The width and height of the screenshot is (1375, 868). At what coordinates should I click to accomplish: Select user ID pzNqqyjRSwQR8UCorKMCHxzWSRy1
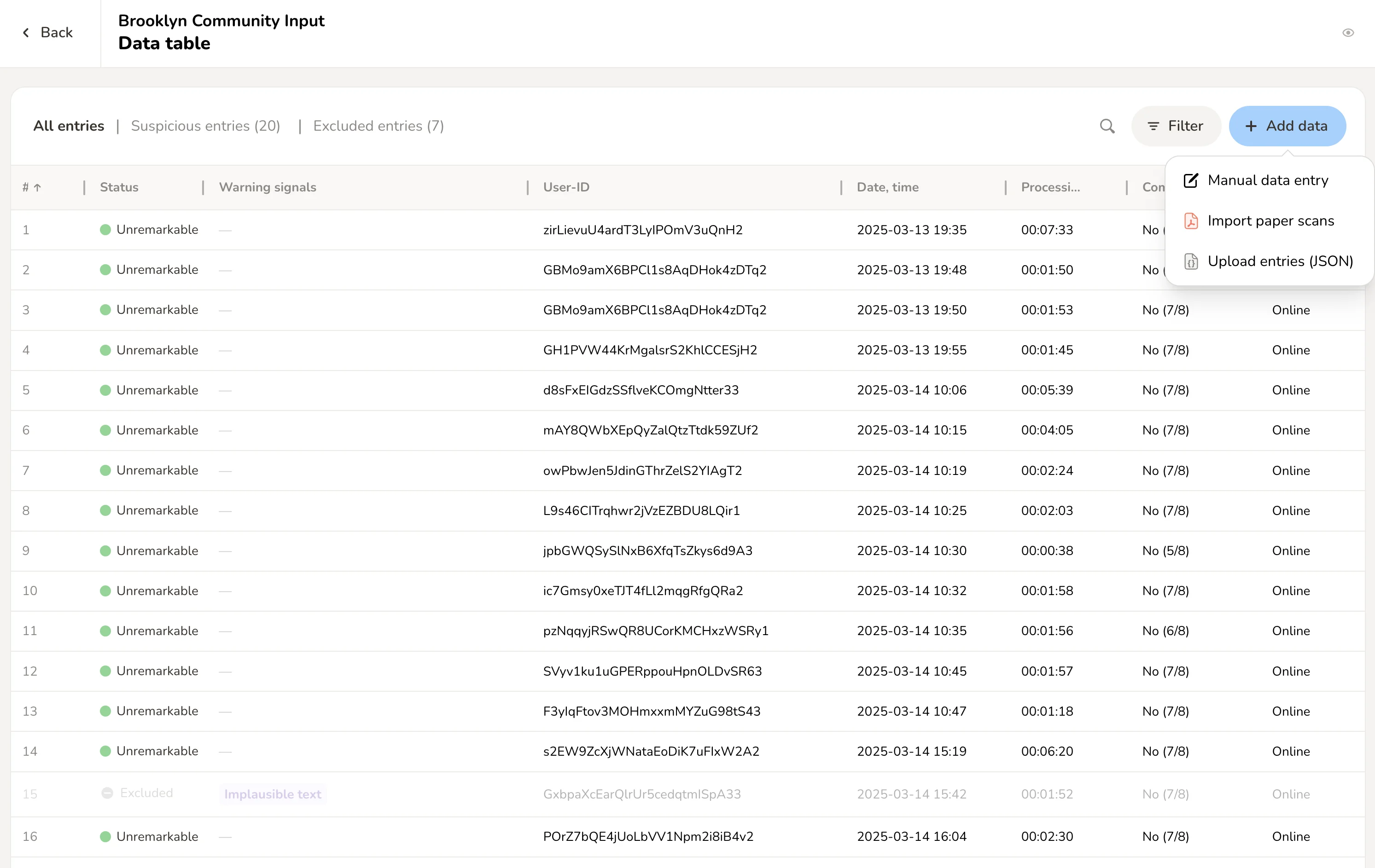[x=656, y=631]
